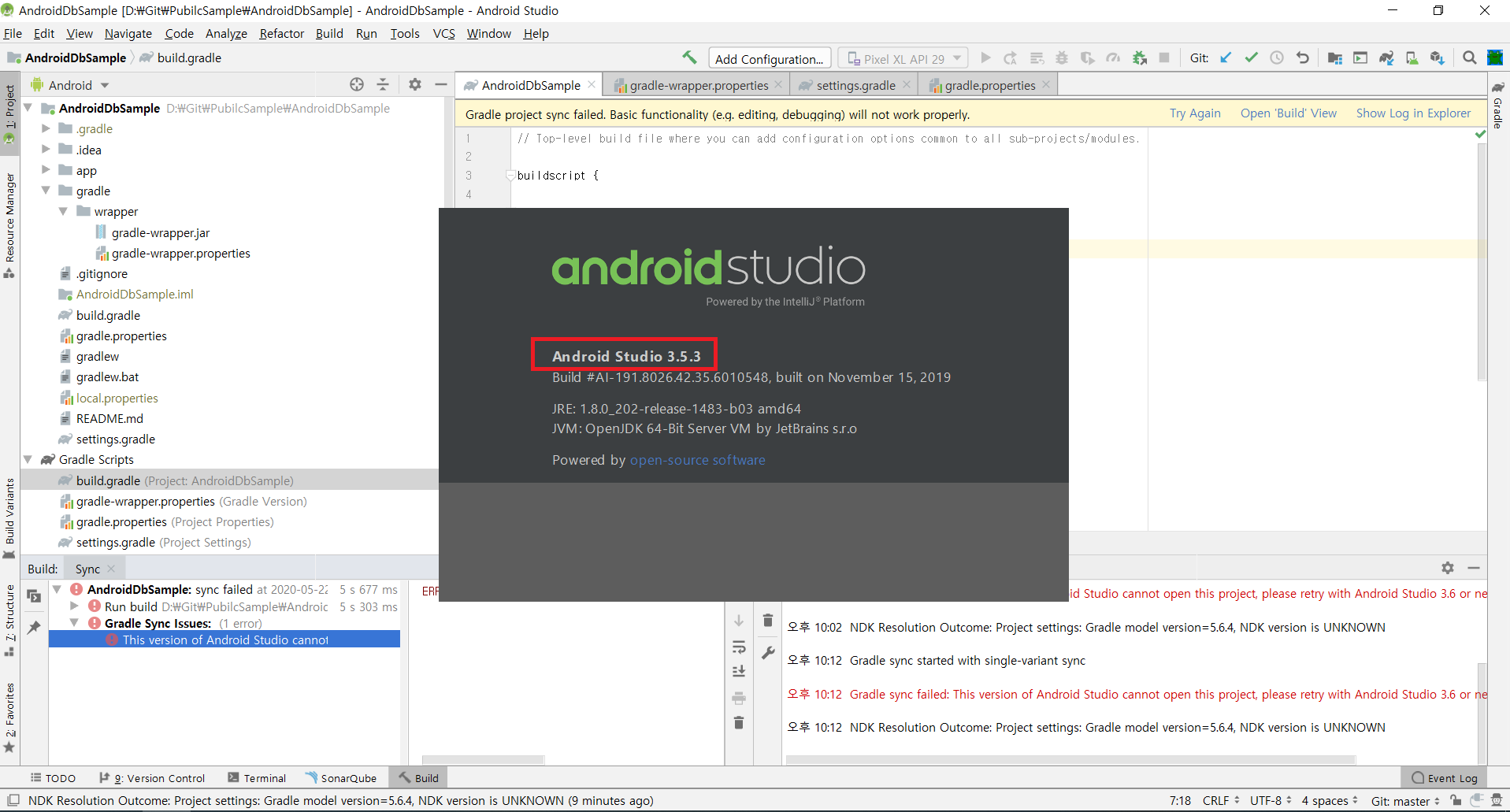This screenshot has width=1510, height=812.
Task: Click the Git Update Project blue arrow
Action: point(1226,58)
